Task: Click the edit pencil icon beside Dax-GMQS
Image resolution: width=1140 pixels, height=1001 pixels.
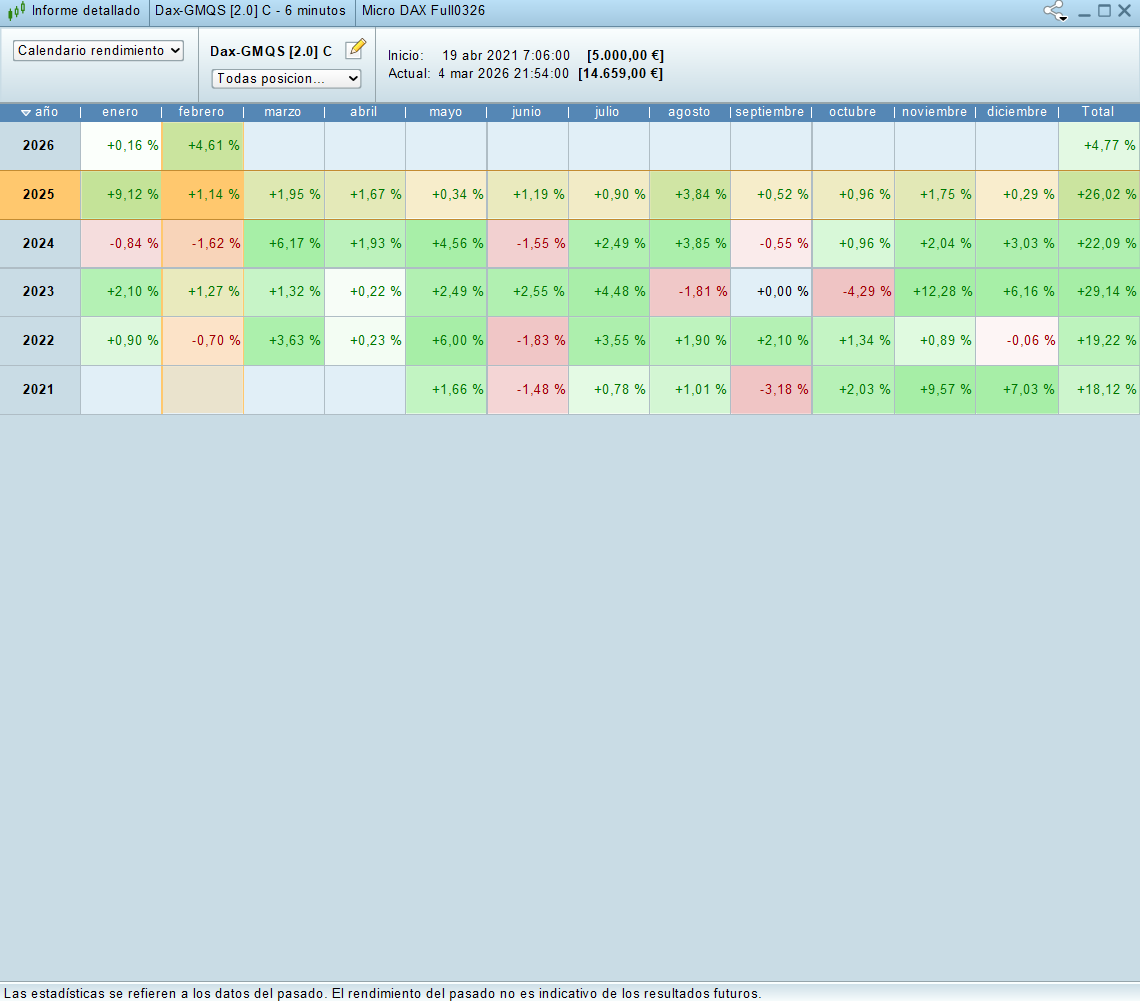Action: click(355, 49)
